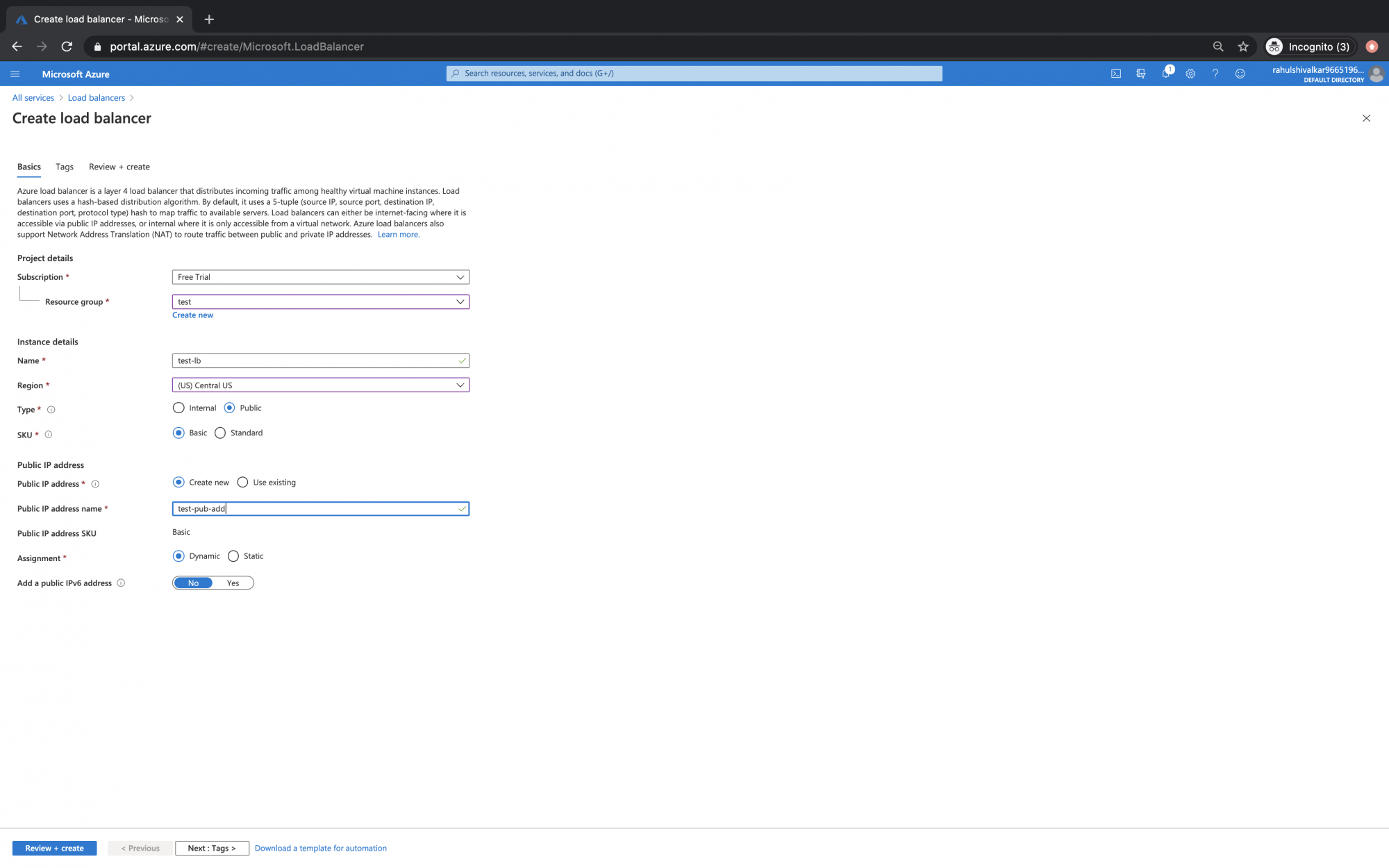1389x868 pixels.
Task: Open the Resource group dropdown
Action: point(320,302)
